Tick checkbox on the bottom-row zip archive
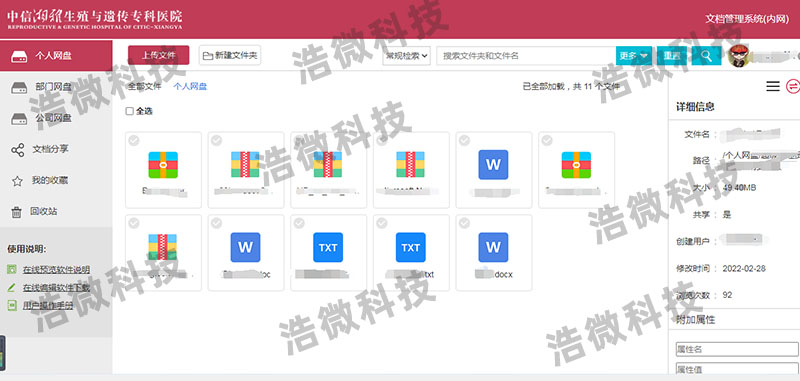The image size is (800, 381). click(x=134, y=223)
